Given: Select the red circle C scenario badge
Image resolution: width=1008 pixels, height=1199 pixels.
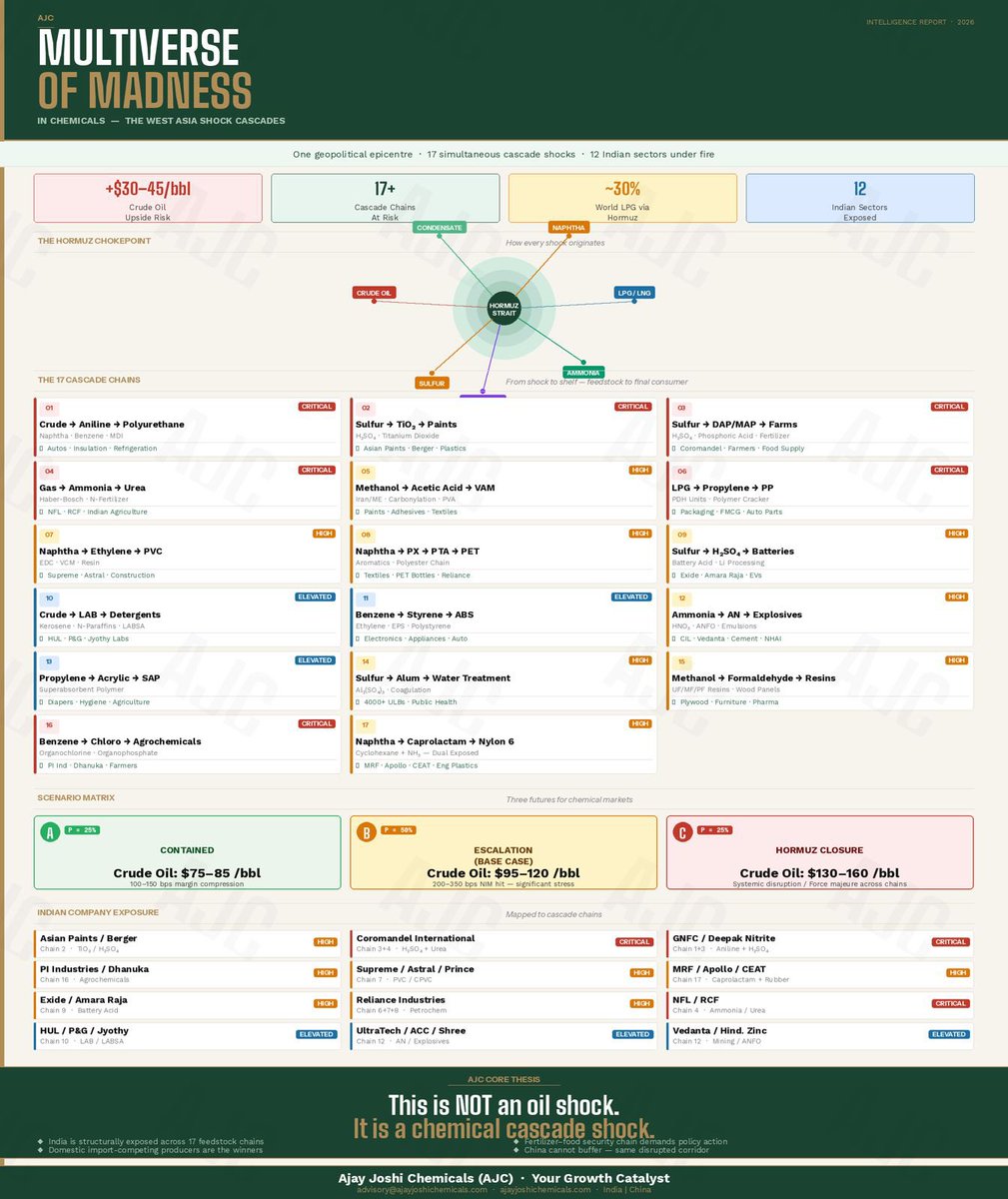Looking at the screenshot, I should click(x=683, y=831).
